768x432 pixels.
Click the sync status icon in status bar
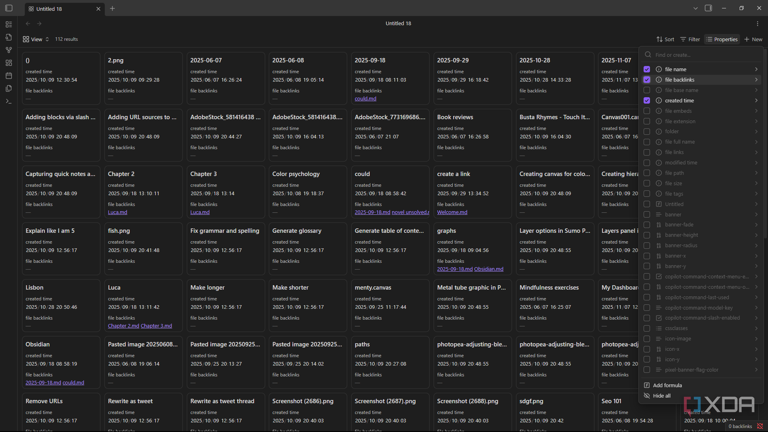(x=760, y=426)
